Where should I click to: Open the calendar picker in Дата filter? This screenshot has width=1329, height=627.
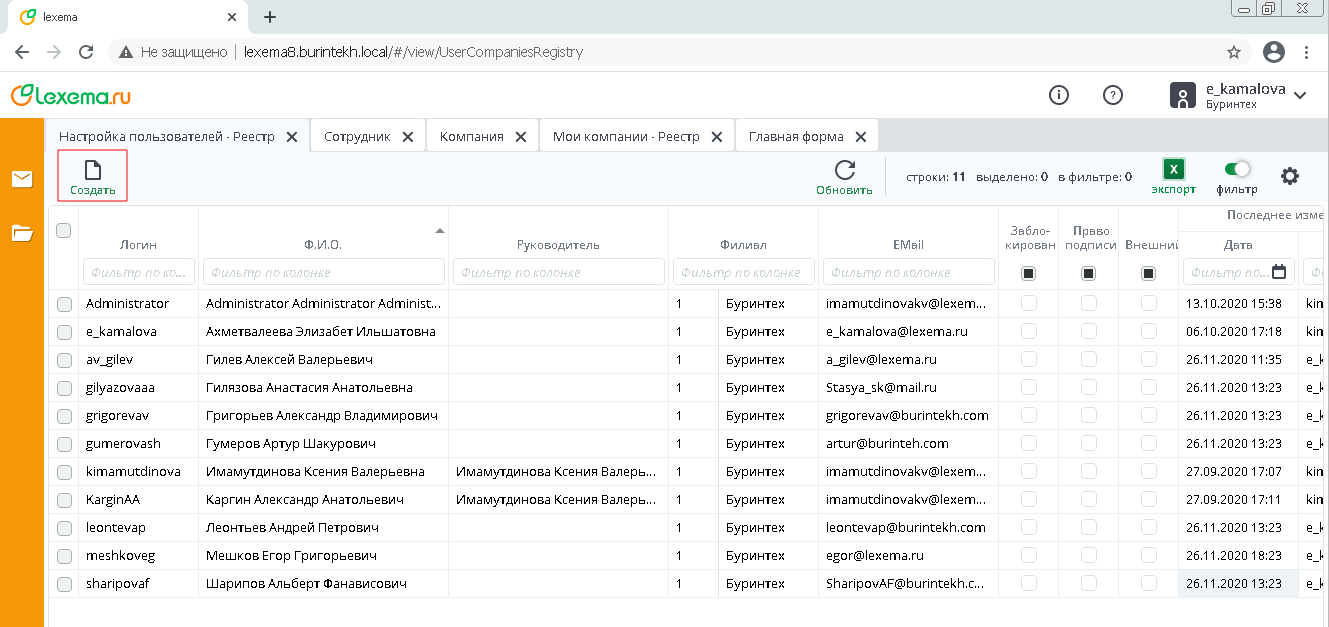pyautogui.click(x=1278, y=272)
